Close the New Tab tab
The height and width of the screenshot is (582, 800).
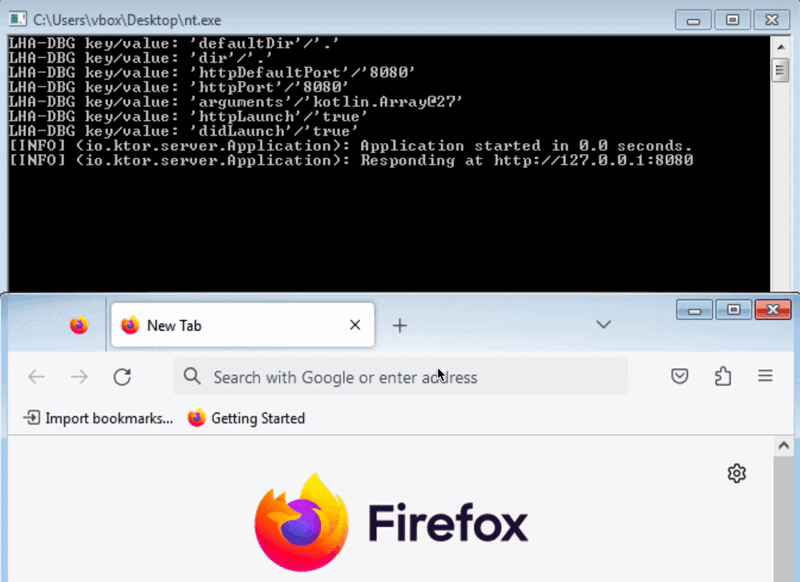(x=355, y=325)
